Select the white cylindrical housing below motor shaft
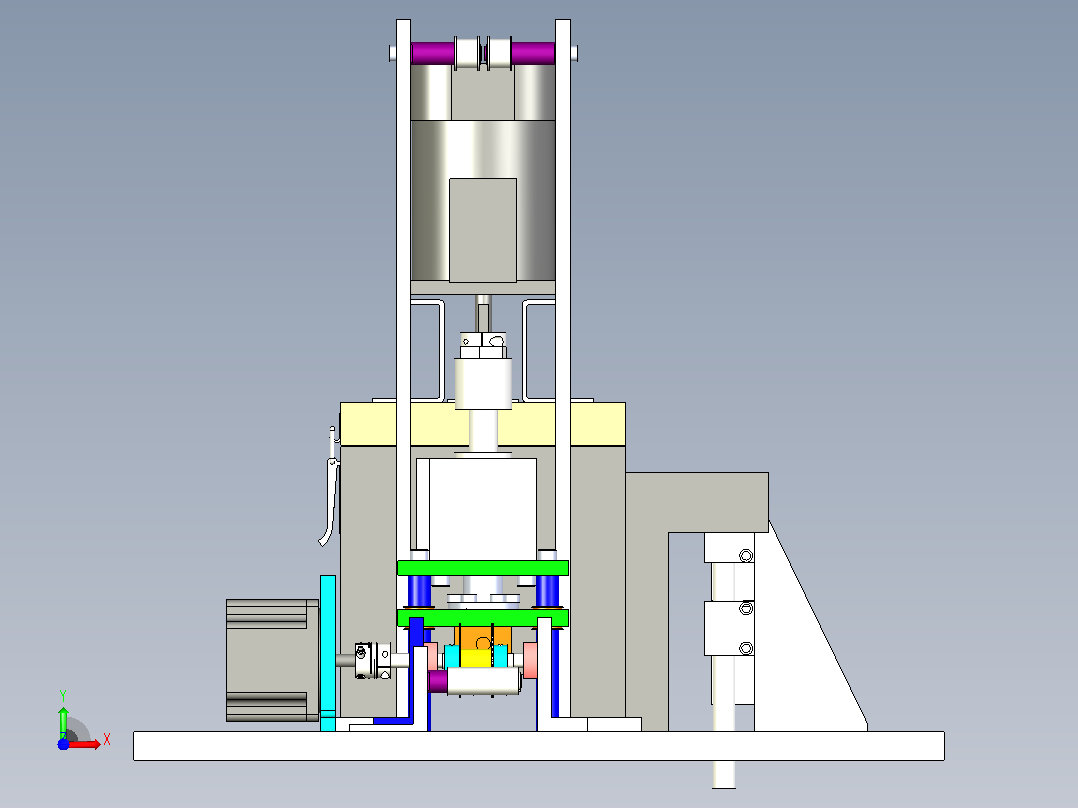1078x808 pixels. [483, 384]
